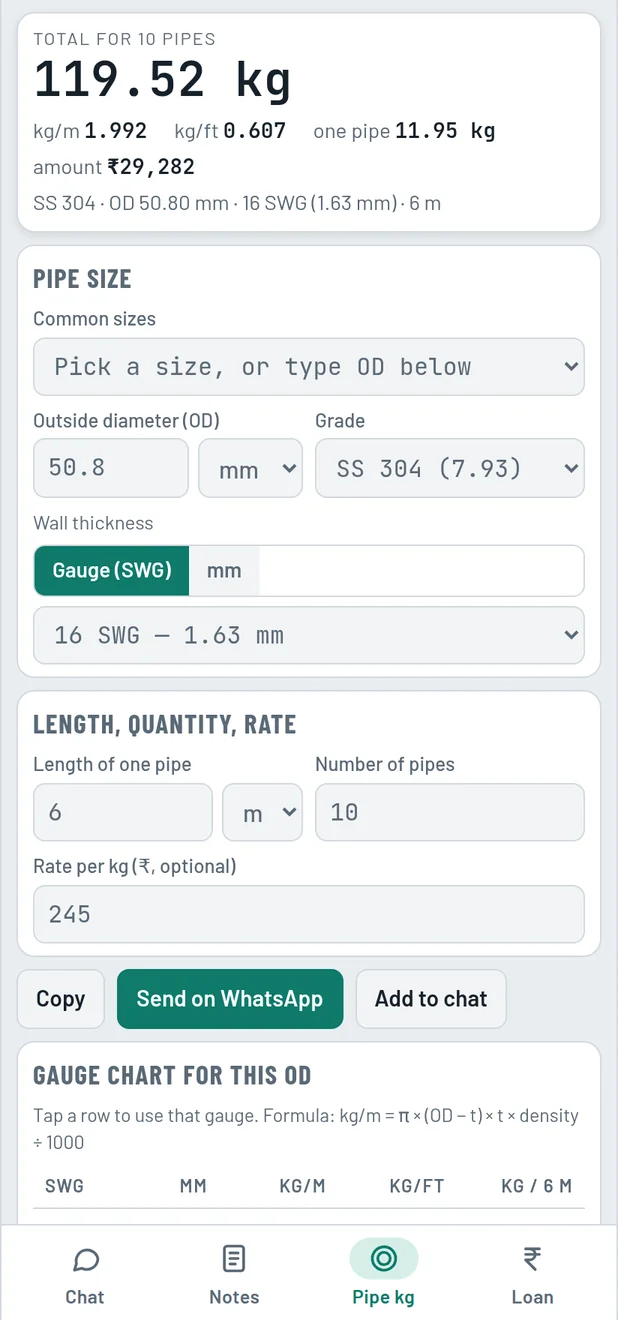This screenshot has width=618, height=1320.
Task: Switch wall thickness to mm mode
Action: click(224, 570)
